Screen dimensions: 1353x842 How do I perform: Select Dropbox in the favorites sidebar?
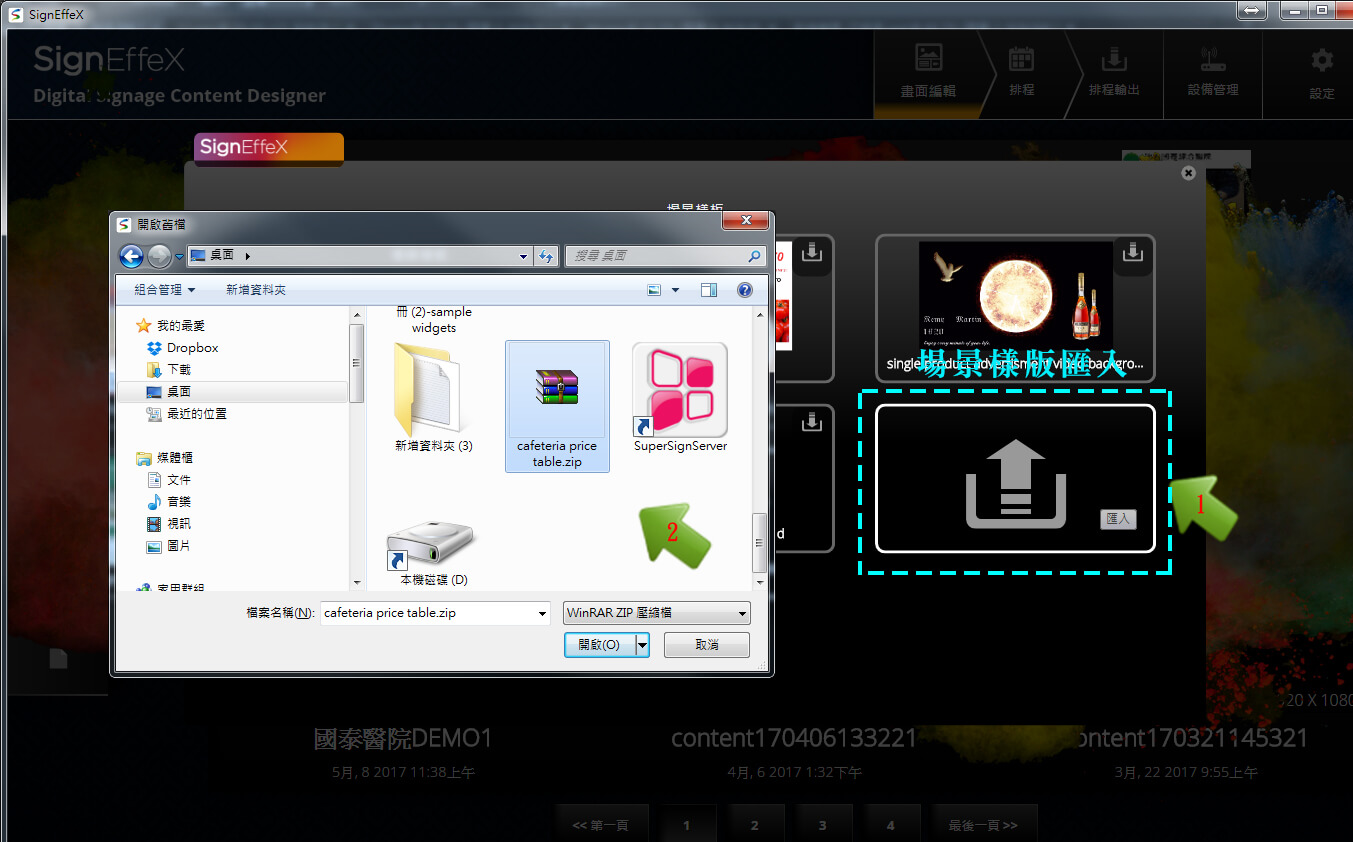pos(192,348)
